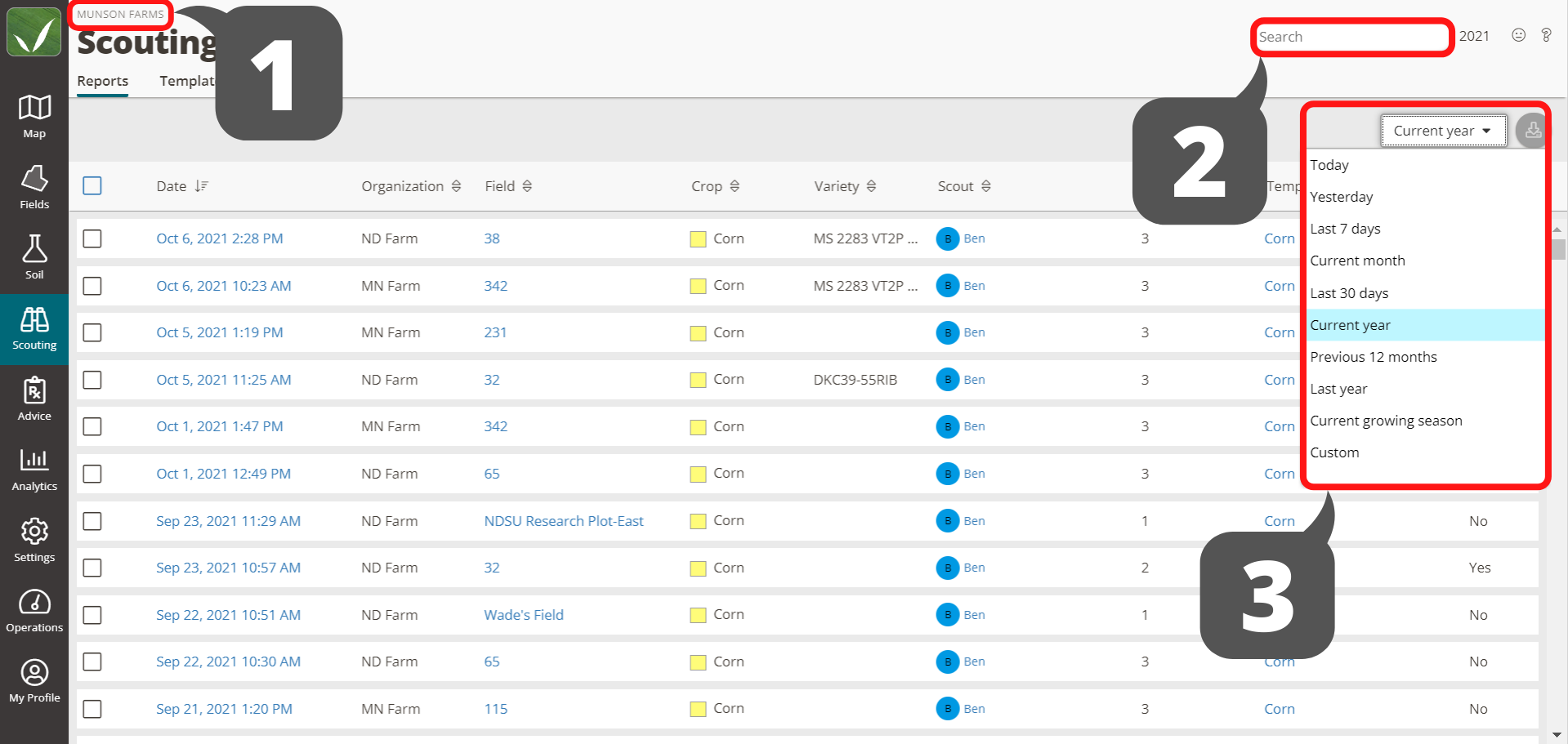1568x744 pixels.
Task: Switch to the Templates tab
Action: pos(187,81)
